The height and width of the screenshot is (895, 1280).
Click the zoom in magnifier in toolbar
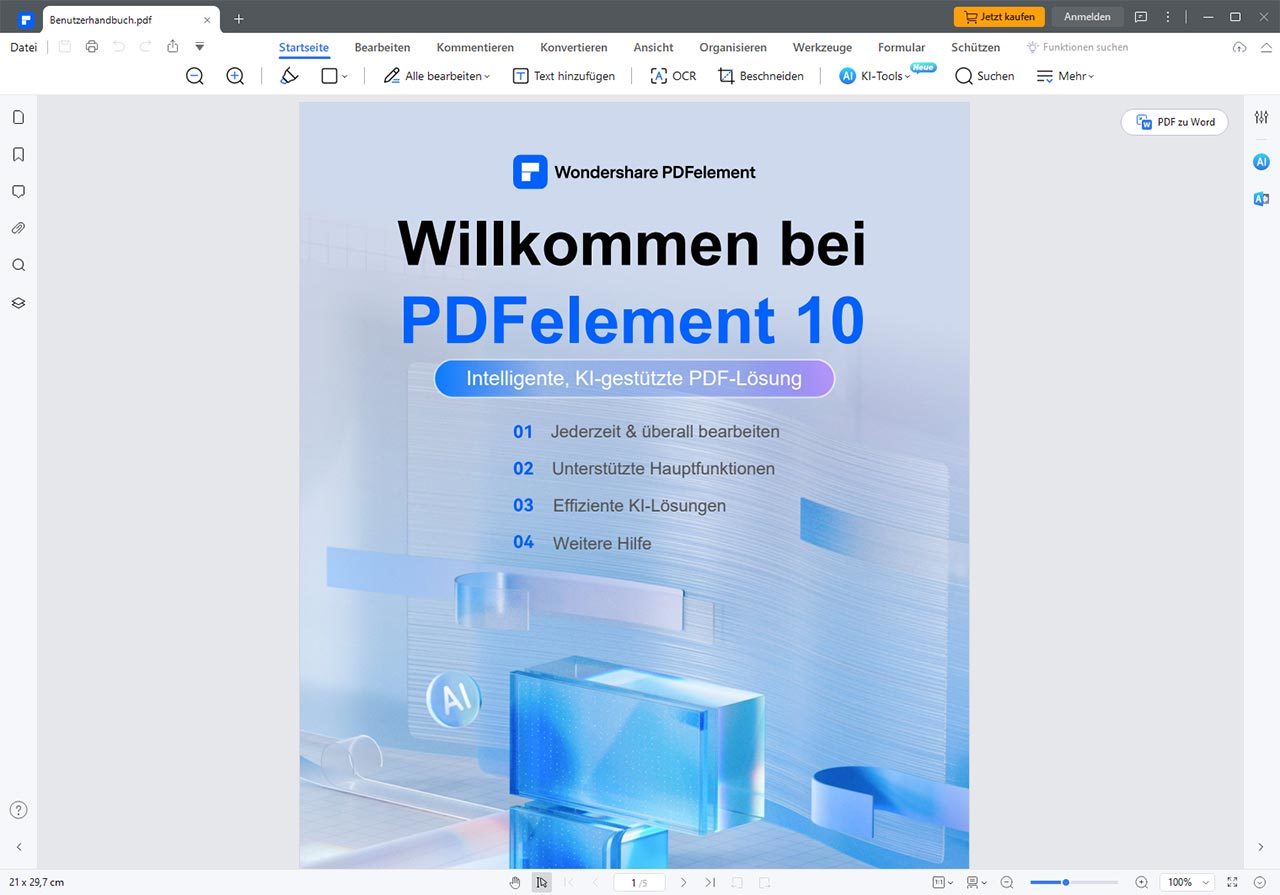pyautogui.click(x=235, y=76)
